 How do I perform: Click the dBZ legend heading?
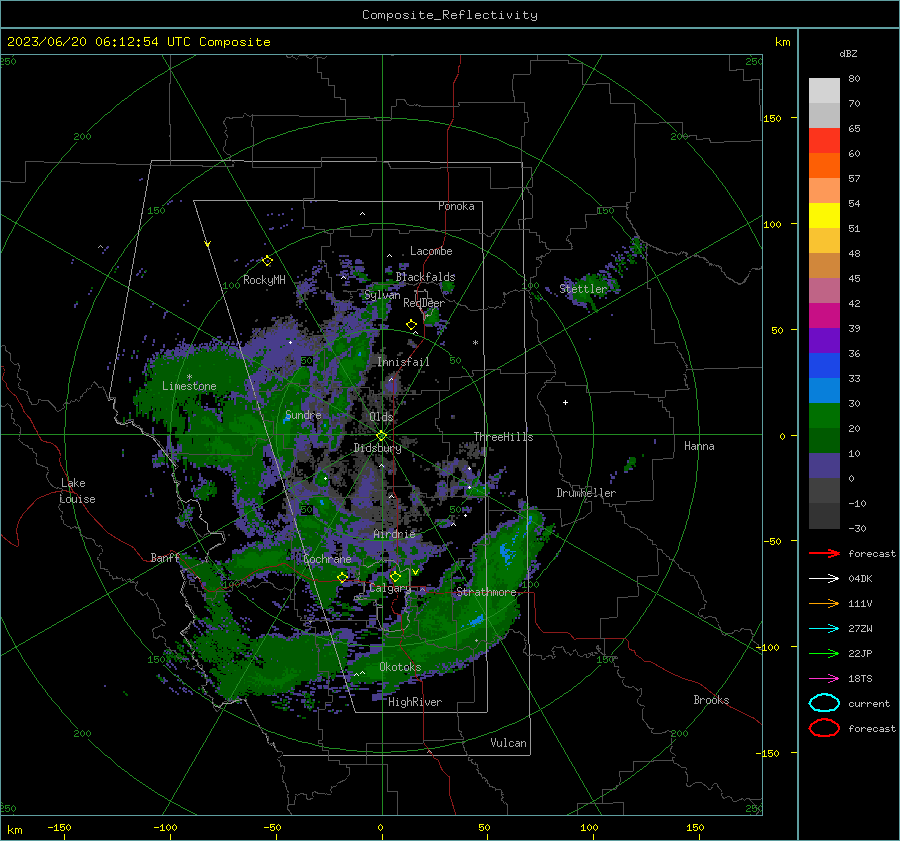click(x=848, y=54)
